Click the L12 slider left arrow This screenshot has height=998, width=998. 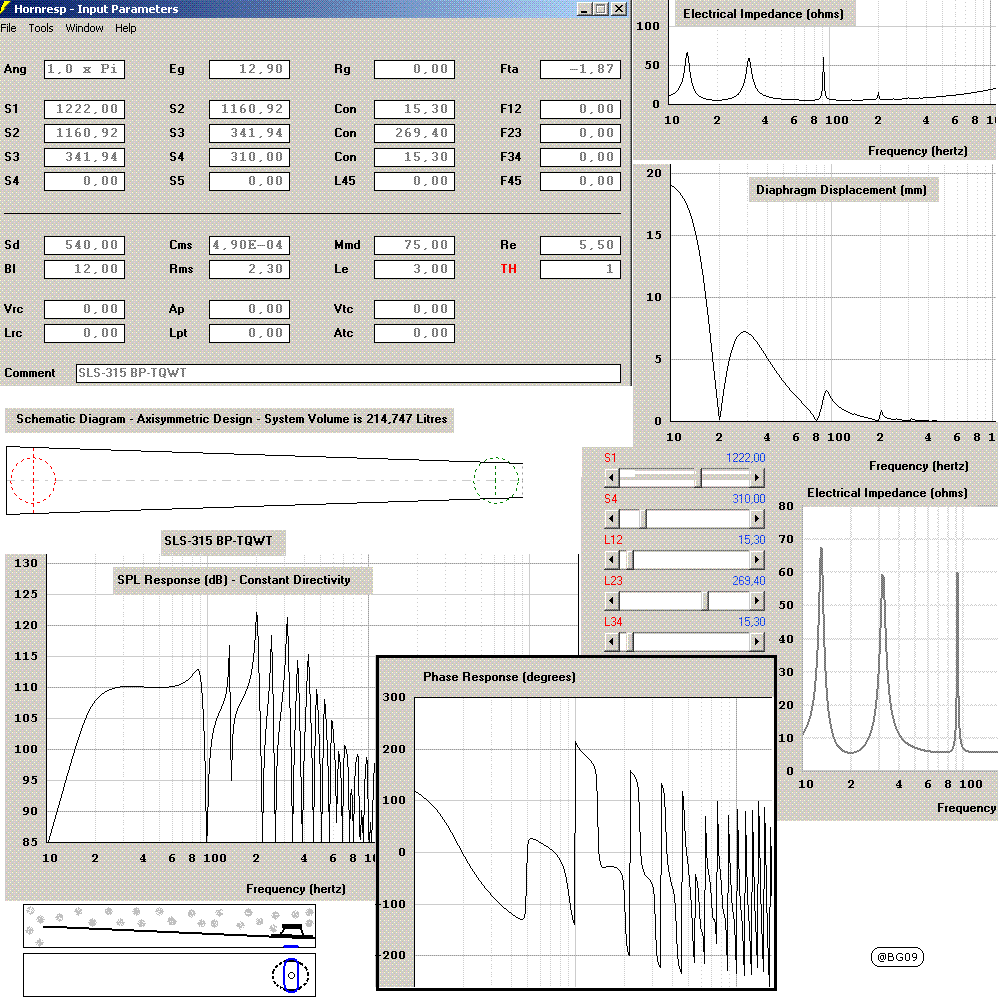click(x=611, y=559)
